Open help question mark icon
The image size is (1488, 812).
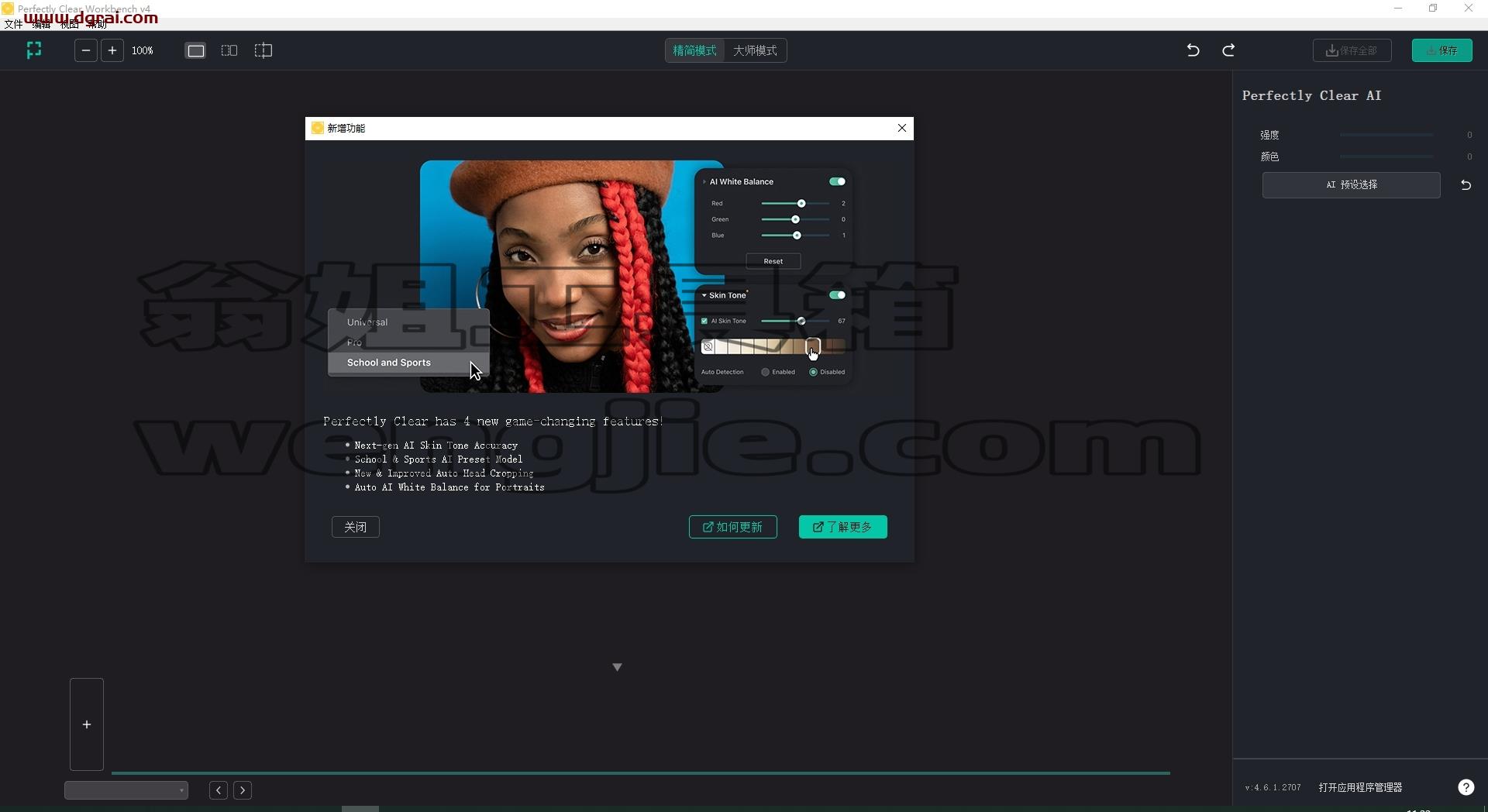point(1466,787)
